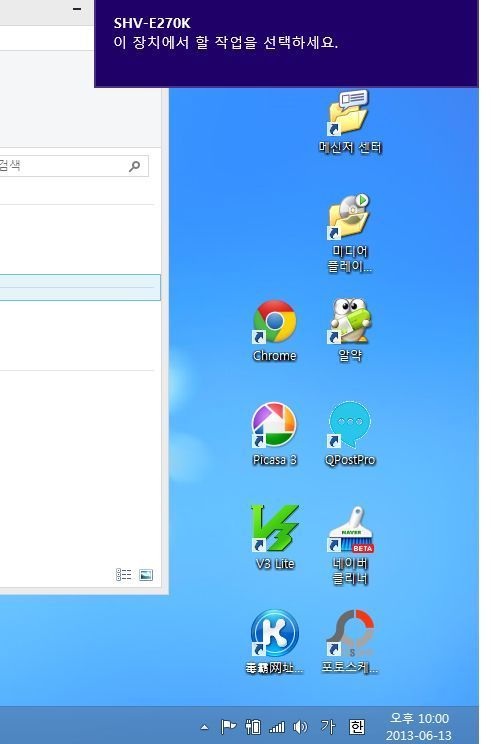The image size is (491, 744).
Task: Open the 알약 antivirus shortcut
Action: pyautogui.click(x=350, y=330)
